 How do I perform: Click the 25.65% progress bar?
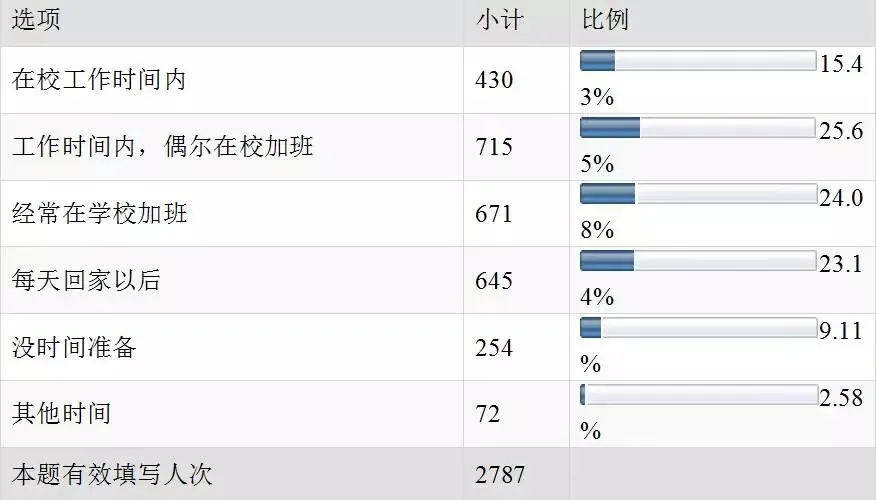point(698,129)
